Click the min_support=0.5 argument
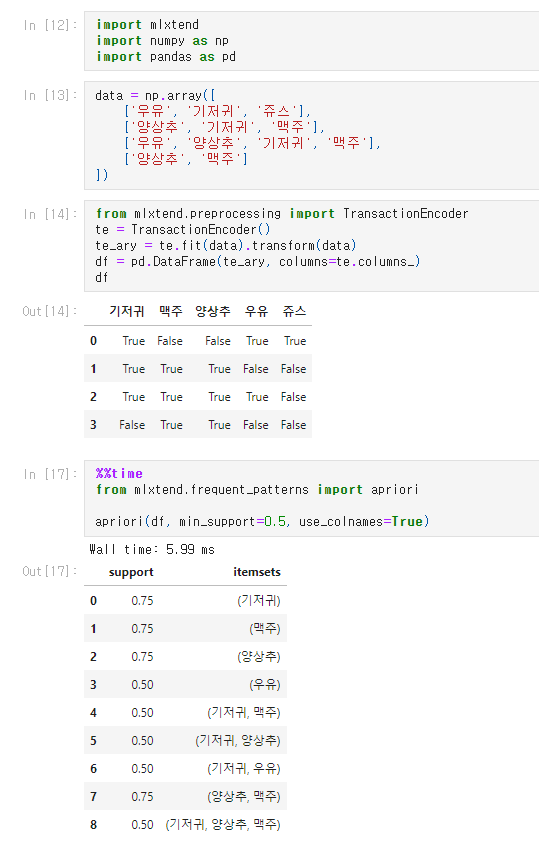The image size is (539, 849). (x=232, y=522)
